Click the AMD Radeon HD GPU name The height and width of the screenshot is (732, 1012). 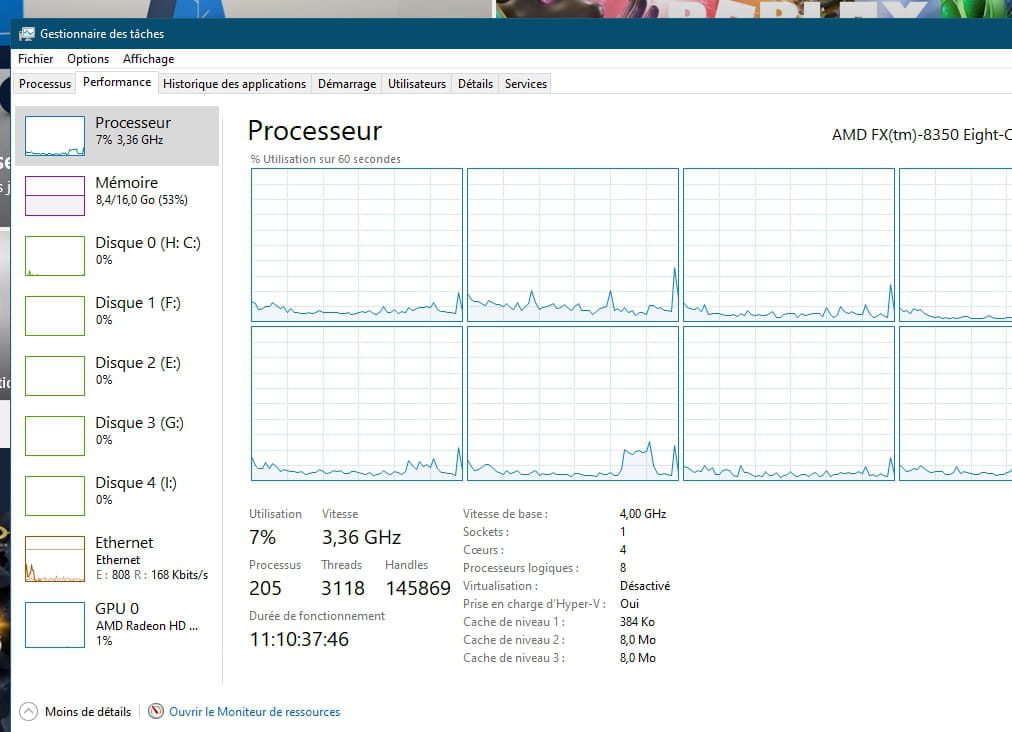147,625
